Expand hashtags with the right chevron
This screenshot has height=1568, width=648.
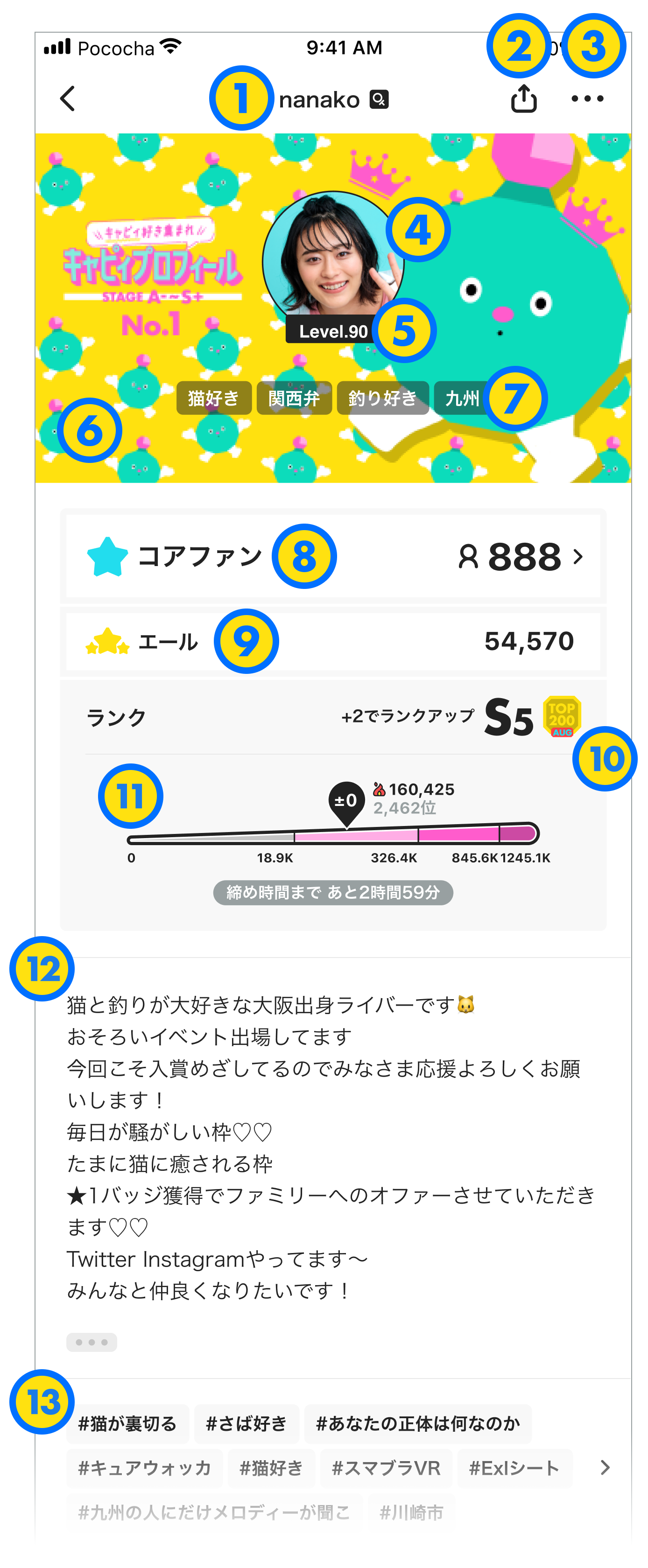coord(604,1468)
